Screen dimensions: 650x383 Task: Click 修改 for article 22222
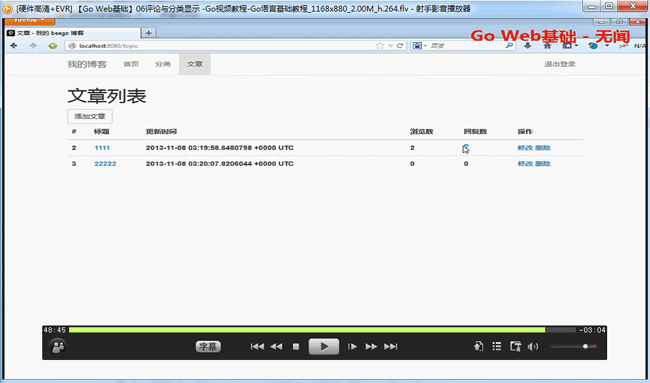(525, 163)
